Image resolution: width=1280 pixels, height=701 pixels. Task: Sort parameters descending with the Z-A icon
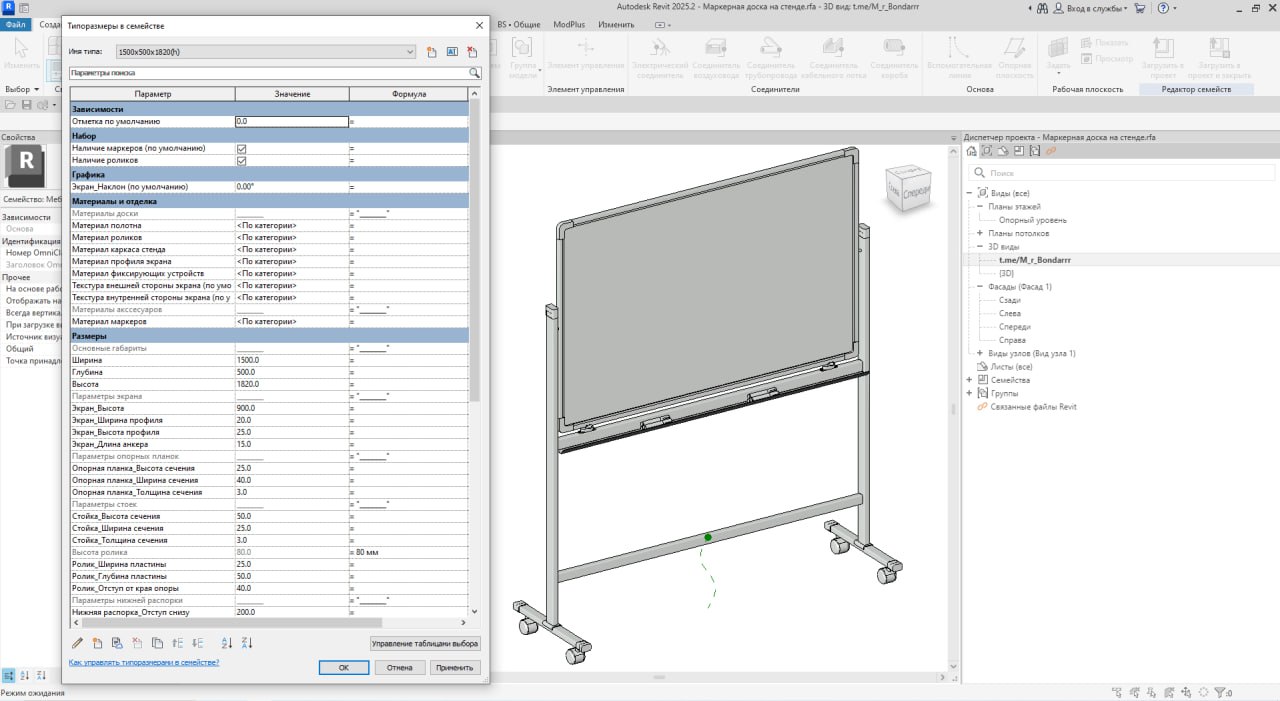tap(246, 642)
